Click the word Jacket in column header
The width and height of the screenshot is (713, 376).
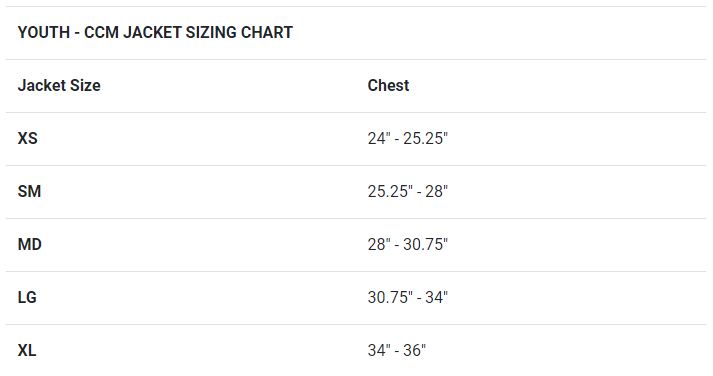coord(41,85)
